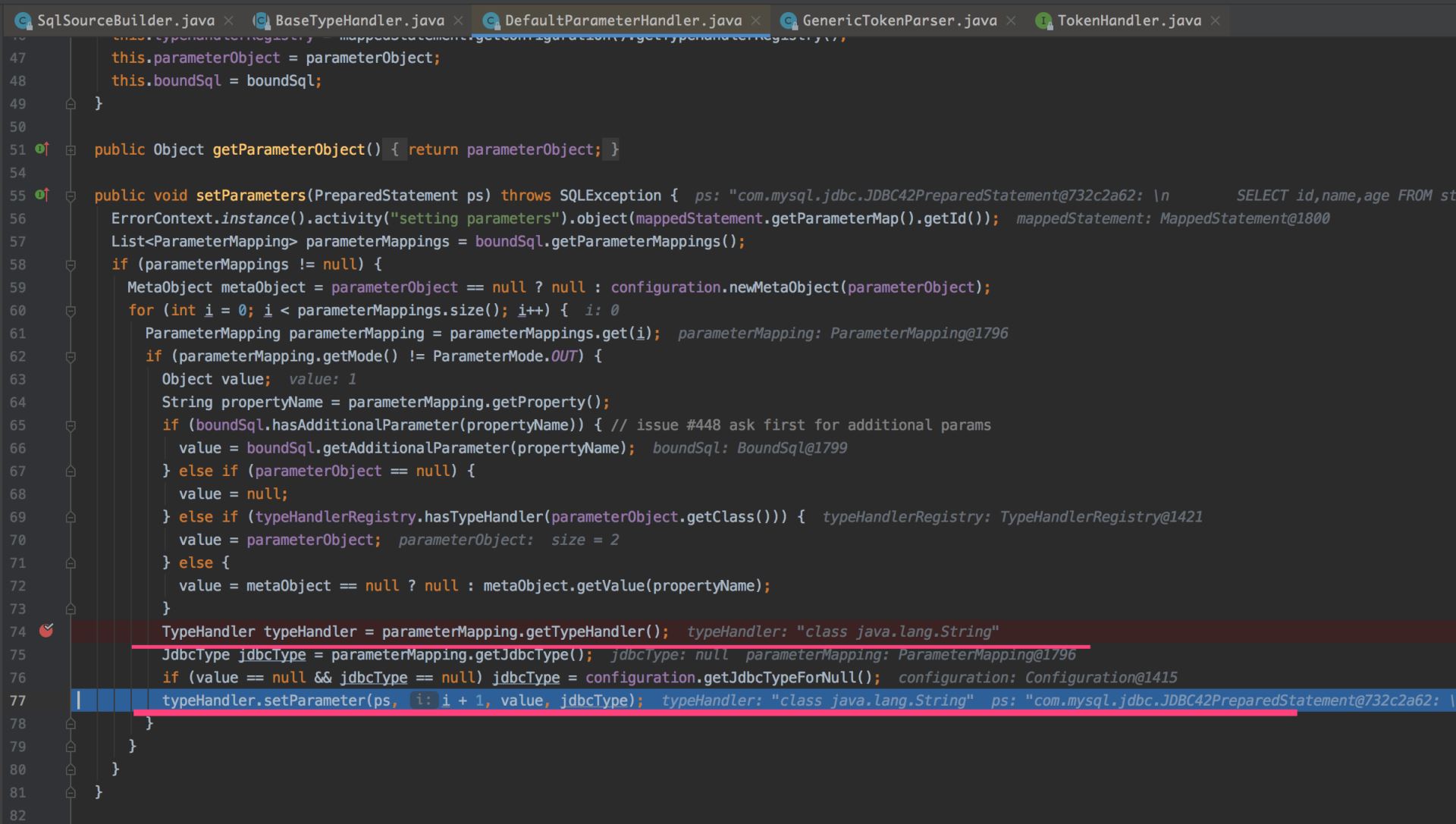
Task: Collapse the for loop at line 60
Action: [71, 311]
